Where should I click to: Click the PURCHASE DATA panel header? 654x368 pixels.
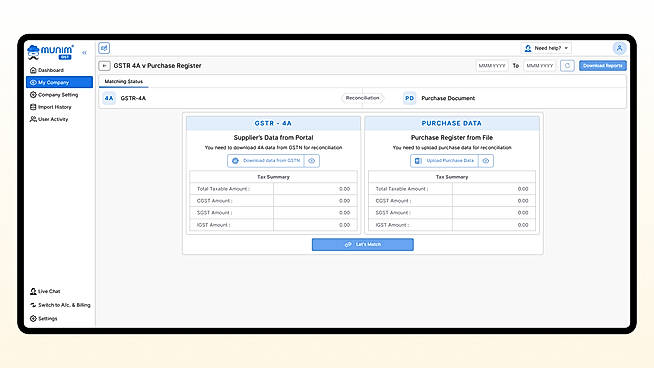pos(452,124)
